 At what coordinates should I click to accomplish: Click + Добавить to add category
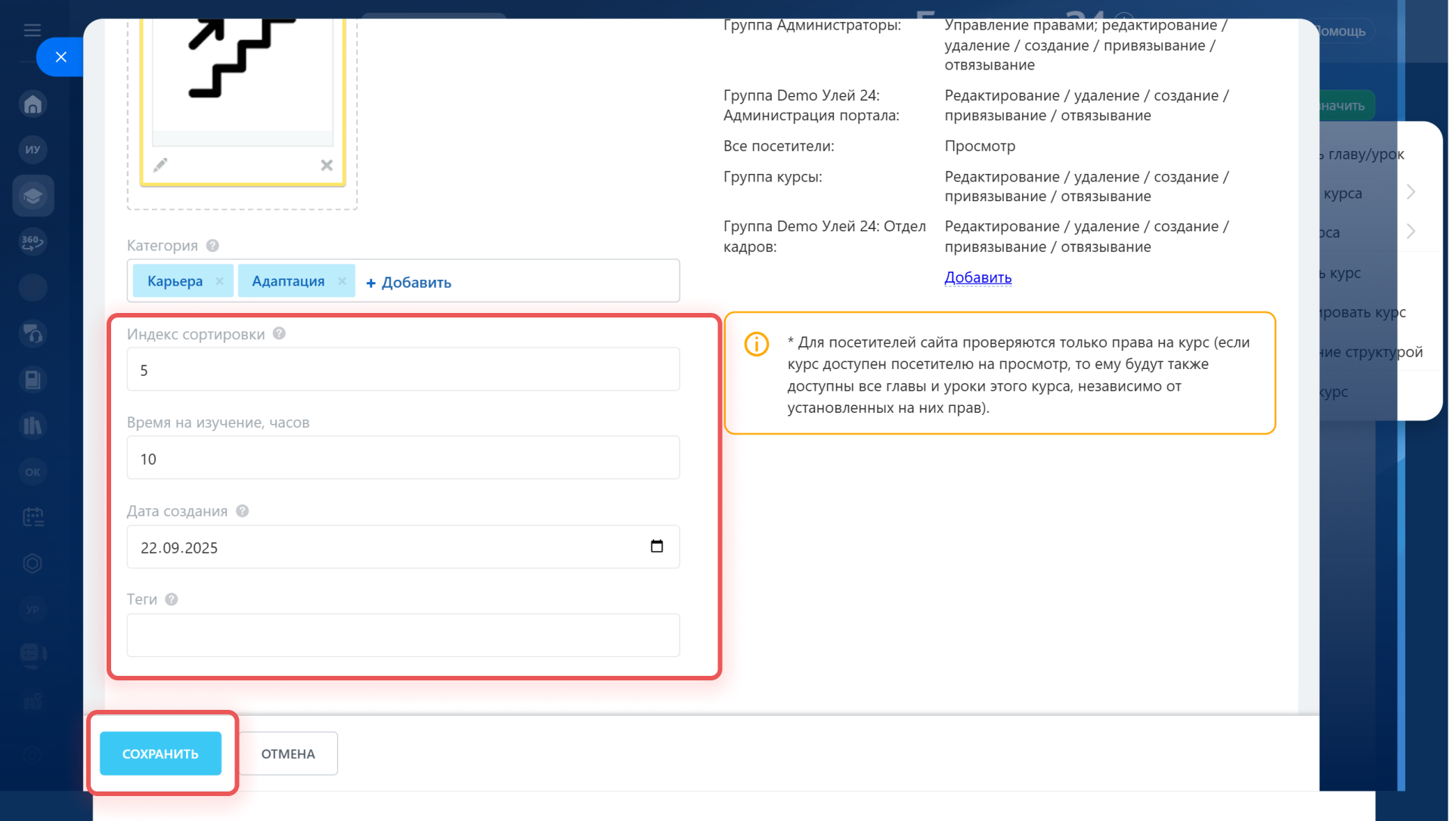(408, 283)
